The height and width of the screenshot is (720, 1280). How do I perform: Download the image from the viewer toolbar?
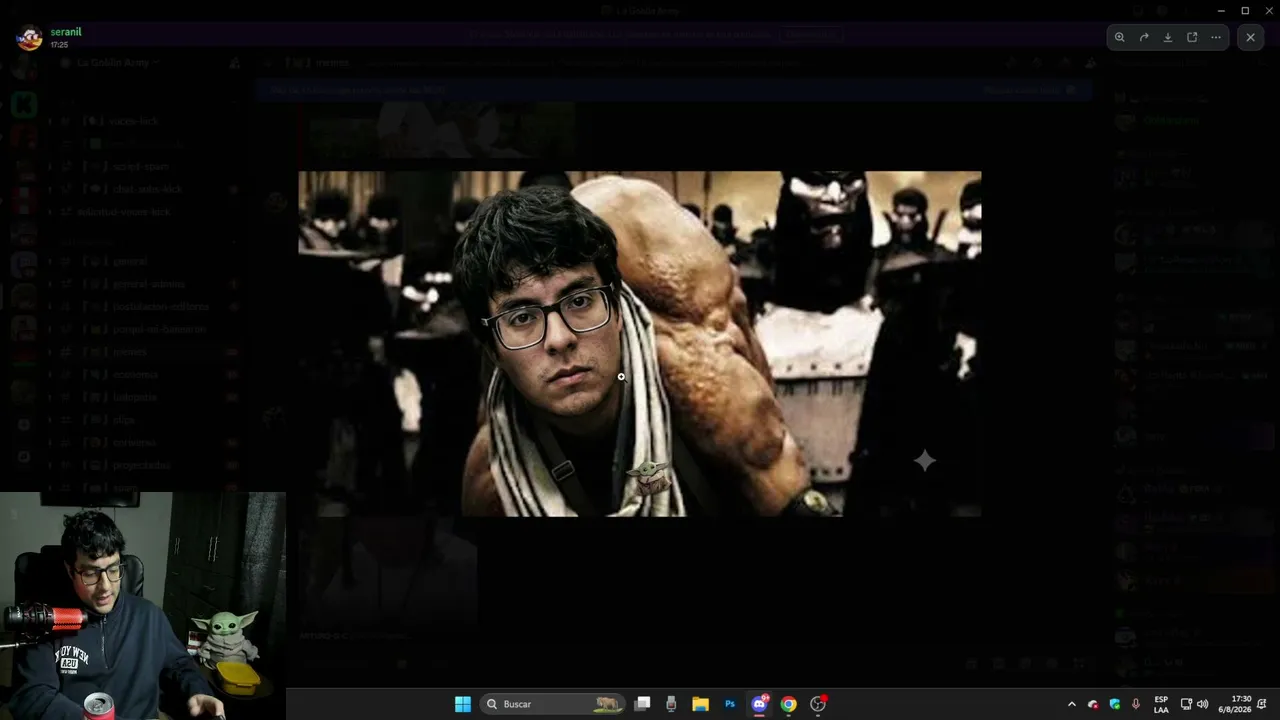(1168, 37)
